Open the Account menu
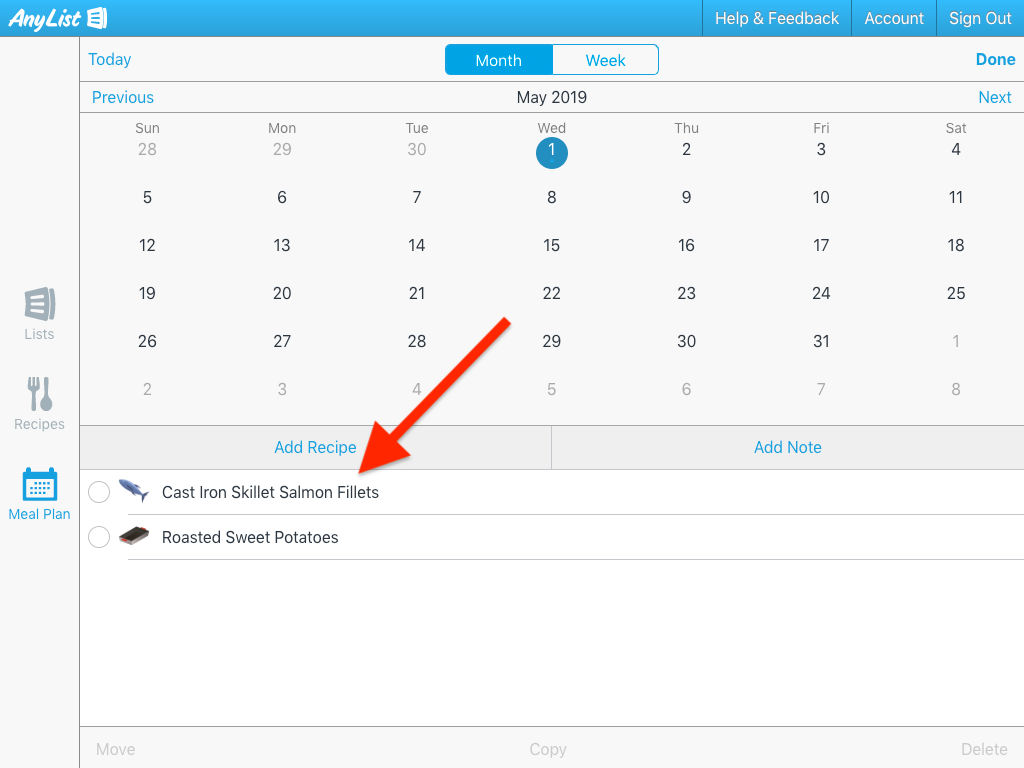The image size is (1024, 768). 894,18
